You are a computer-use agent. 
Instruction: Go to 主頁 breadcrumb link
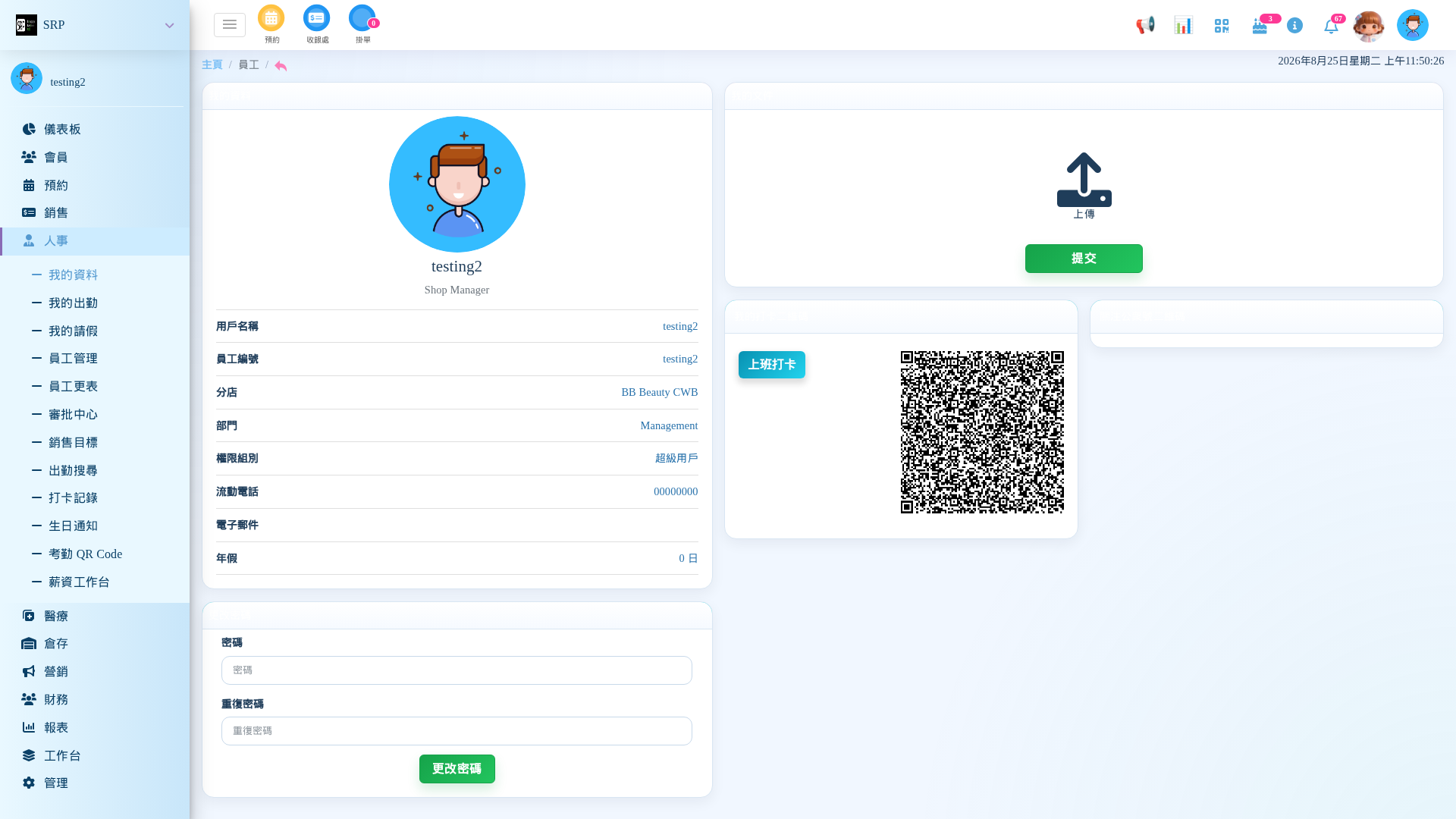point(212,65)
